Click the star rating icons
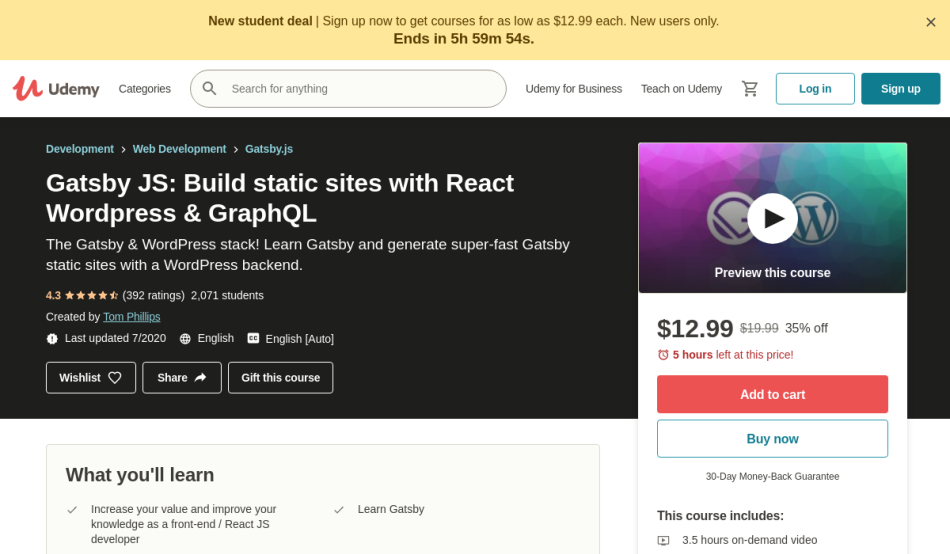 91,295
